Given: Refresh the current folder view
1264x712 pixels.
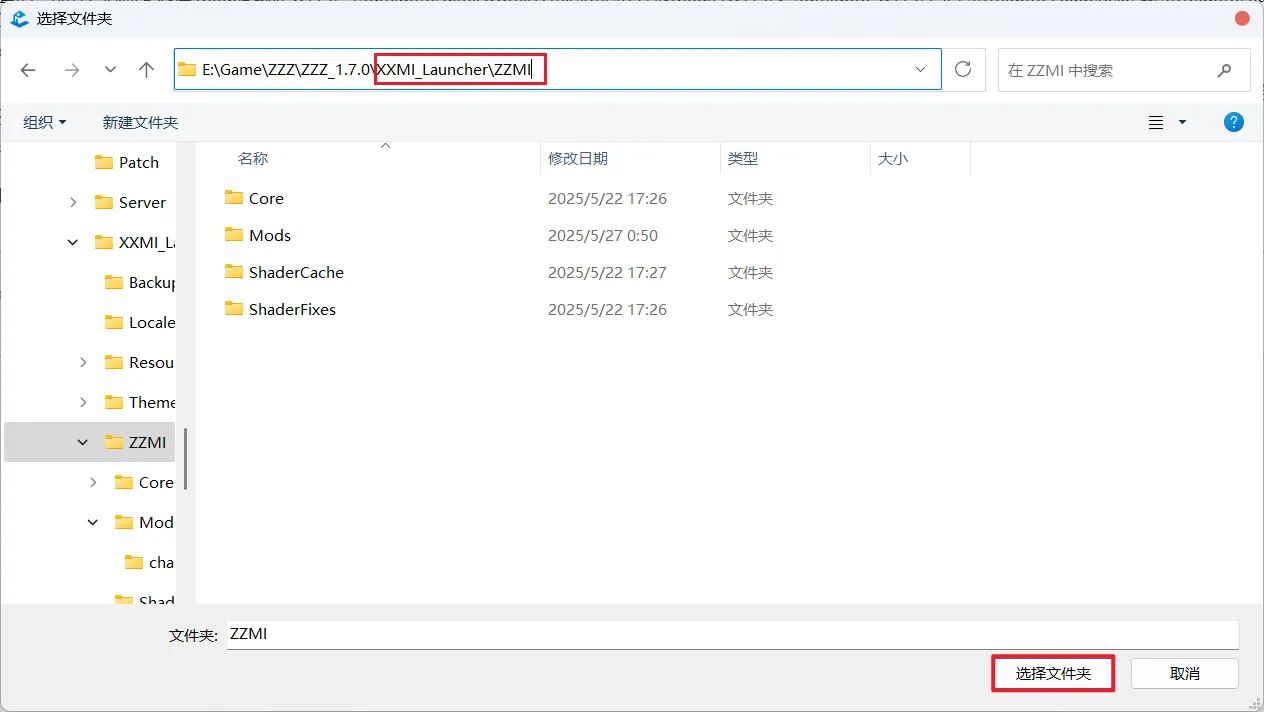Looking at the screenshot, I should point(963,69).
